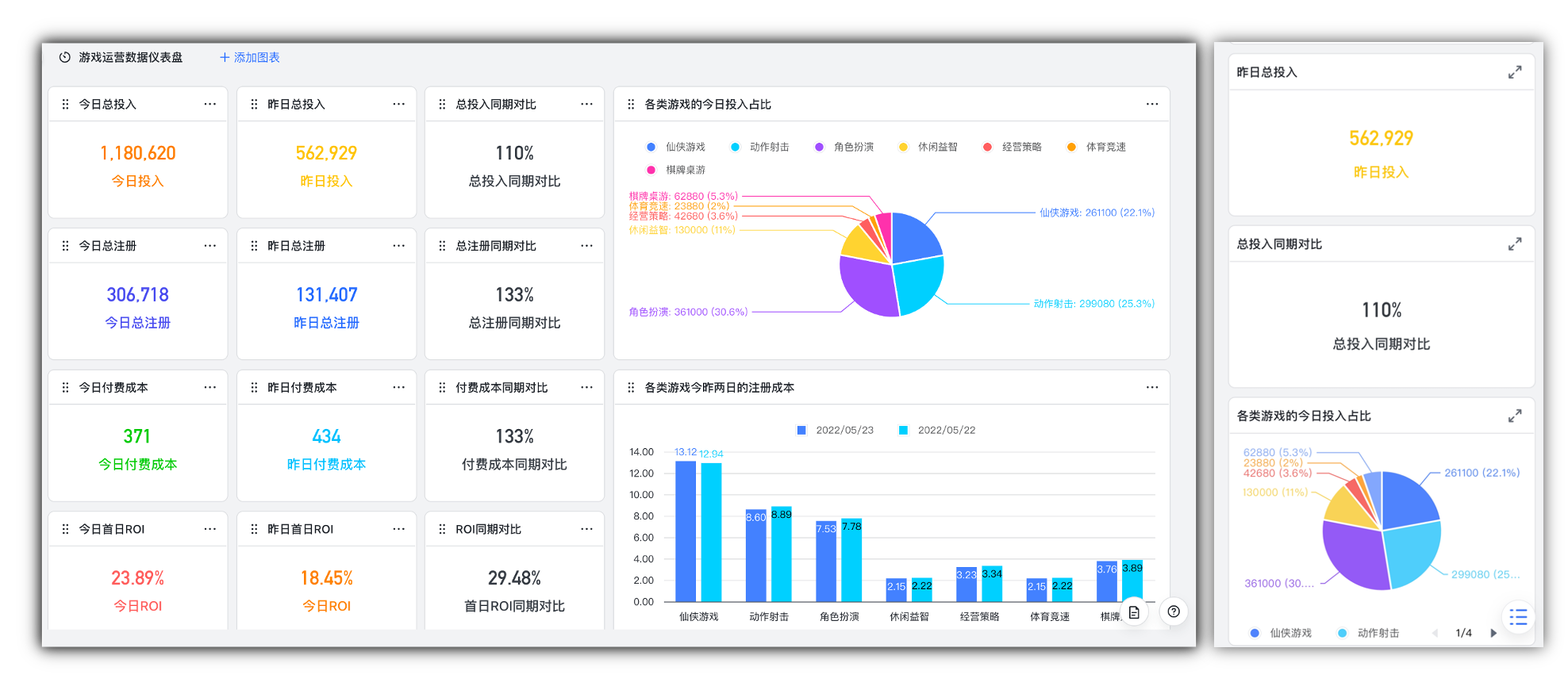1568x690 pixels.
Task: Open more options on 各类游戏的今日投入占比 chart
Action: 1152,104
